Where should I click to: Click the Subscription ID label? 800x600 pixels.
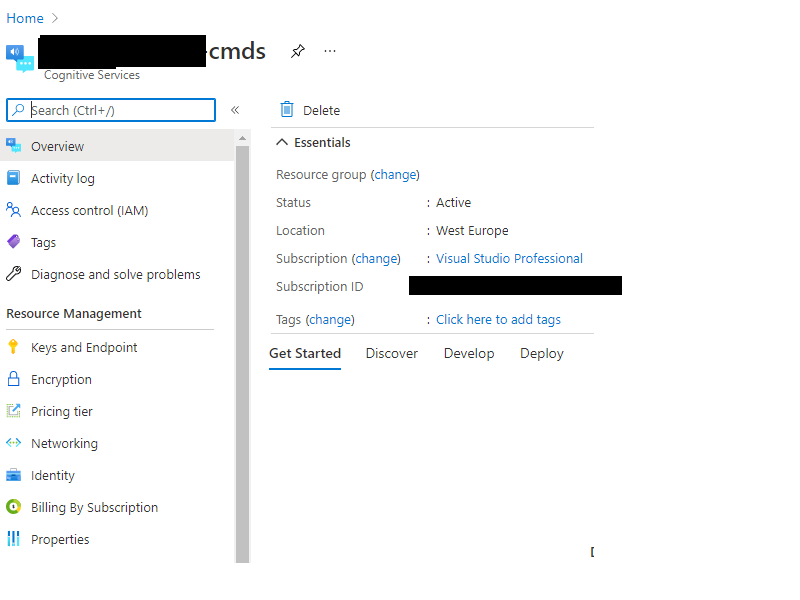coord(319,286)
